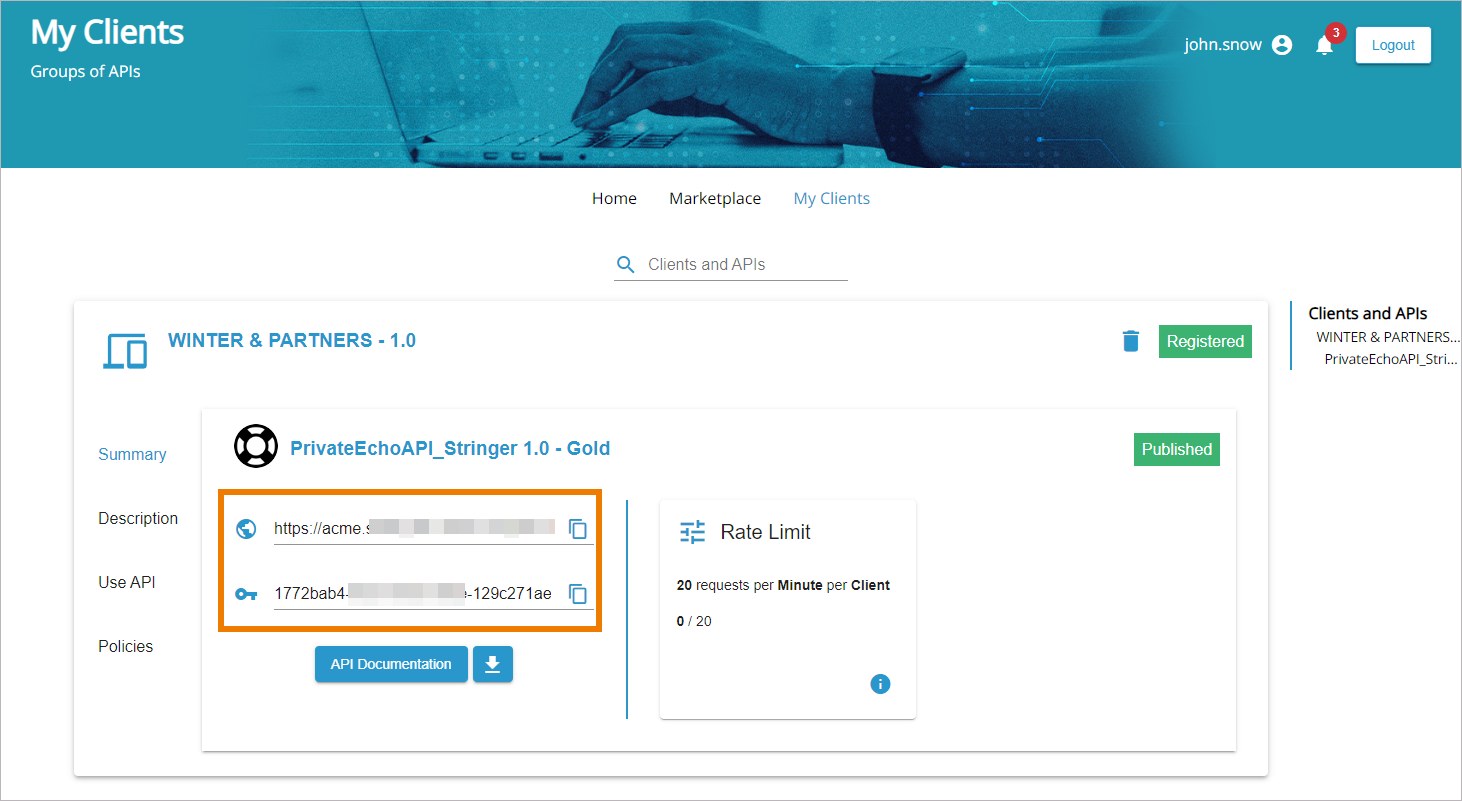Select the Policies tab
The image size is (1462, 801).
[126, 646]
